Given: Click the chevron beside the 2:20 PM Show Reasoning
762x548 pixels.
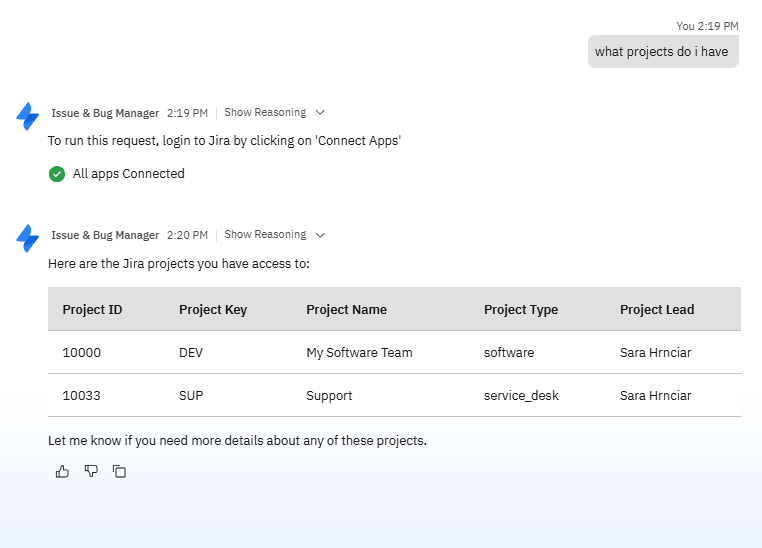Looking at the screenshot, I should 320,235.
